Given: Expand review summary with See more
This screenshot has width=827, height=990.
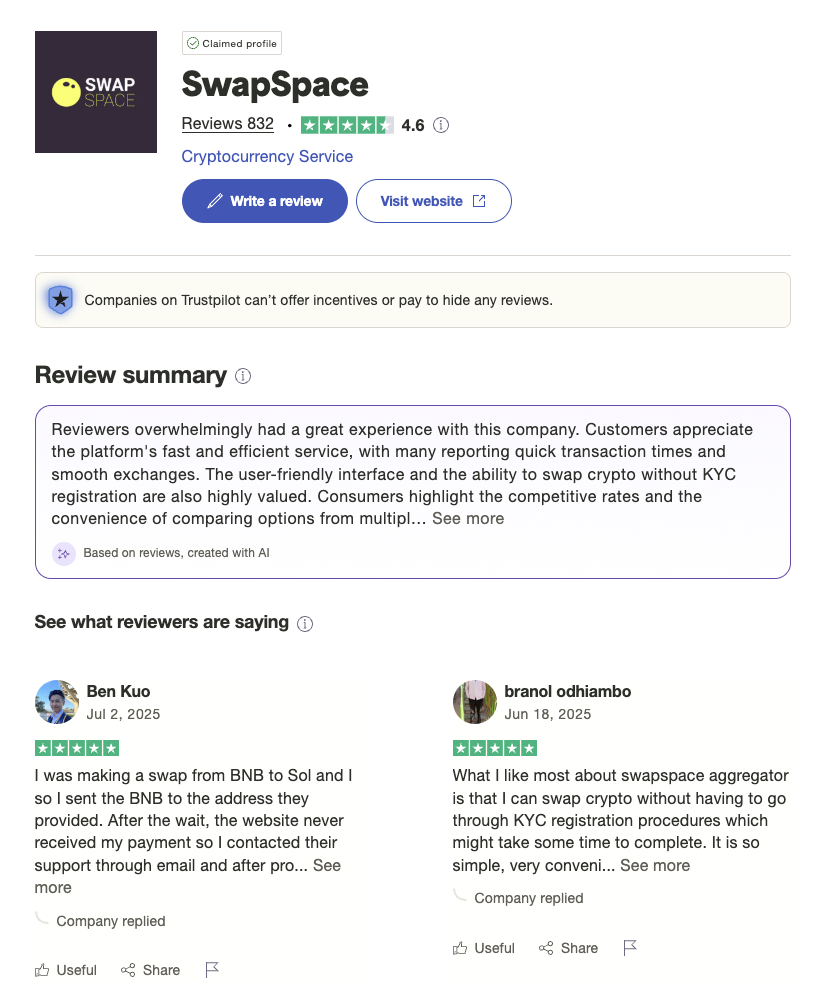Looking at the screenshot, I should point(468,518).
